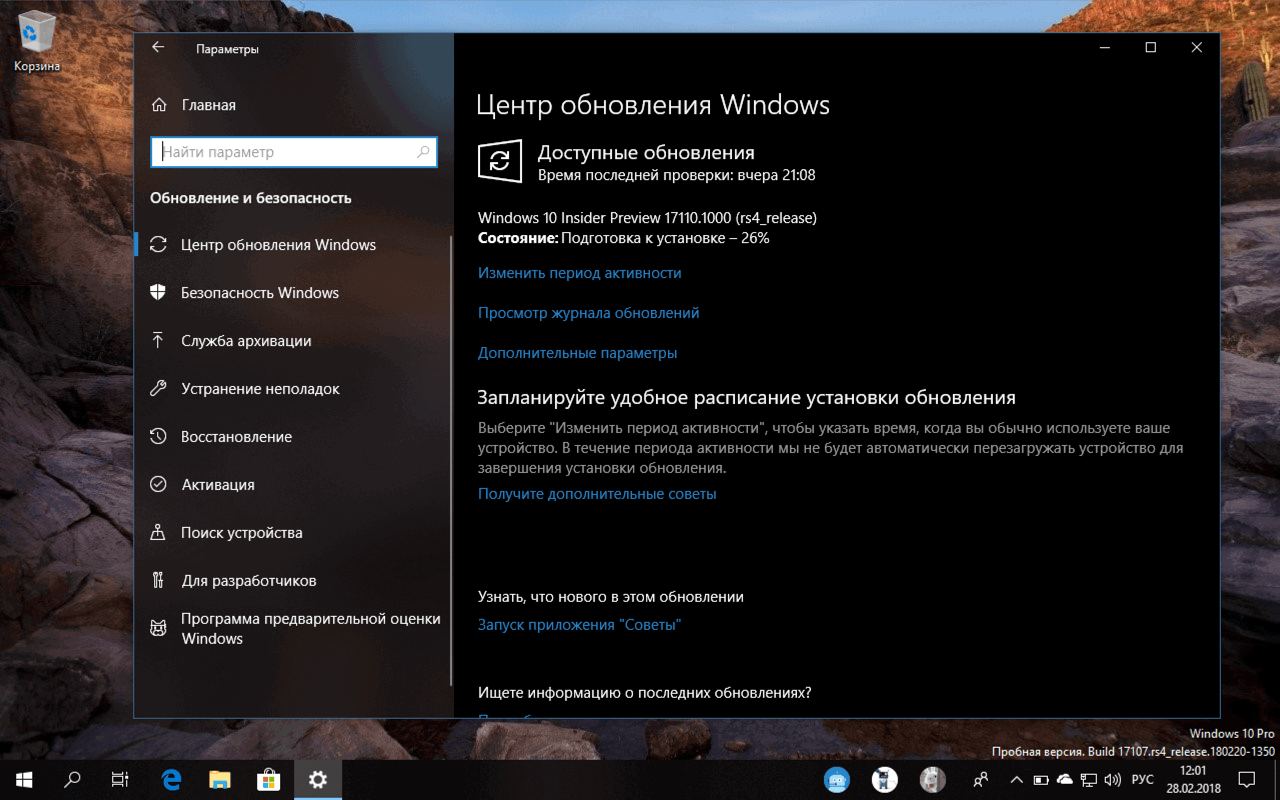
Task: Click the Восстановление history icon
Action: (x=158, y=436)
